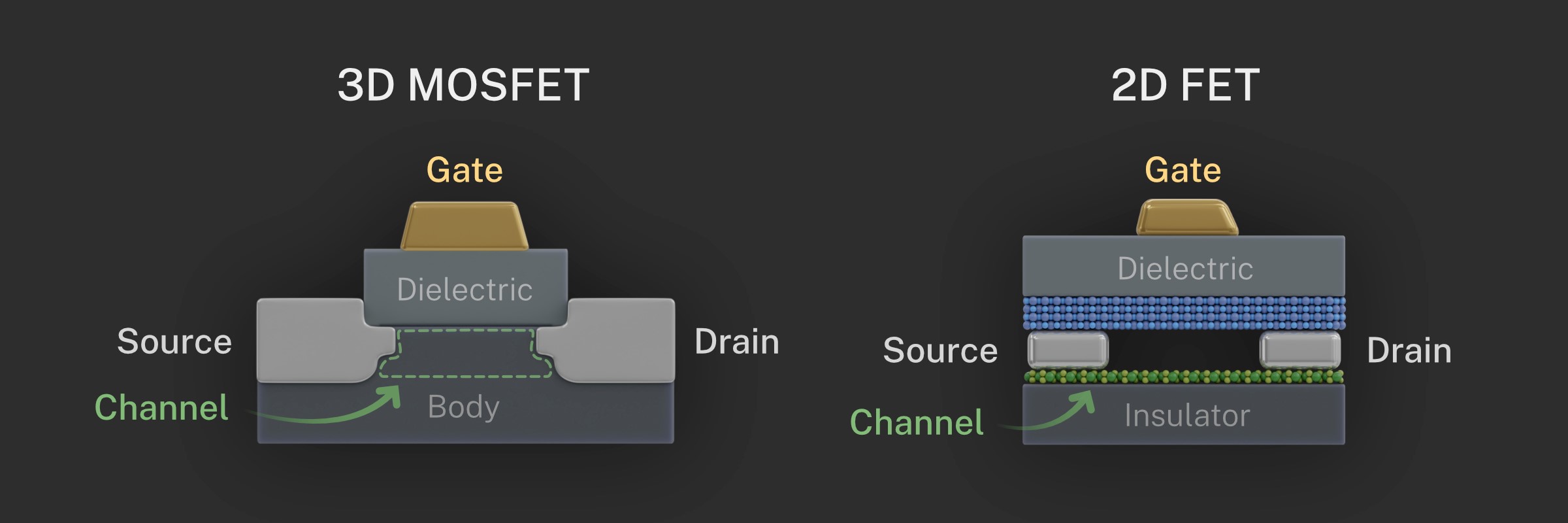Click the Dielectric block in 2D FET
The image size is (1568, 523).
1184,266
